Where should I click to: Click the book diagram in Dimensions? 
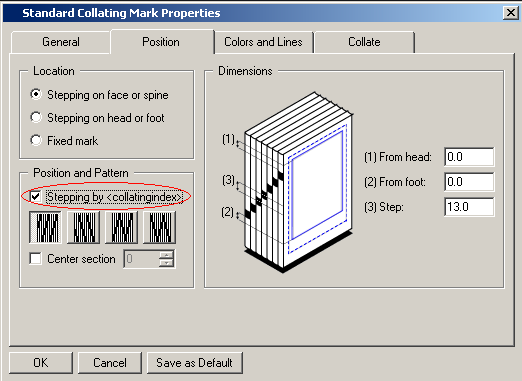[x=287, y=182]
